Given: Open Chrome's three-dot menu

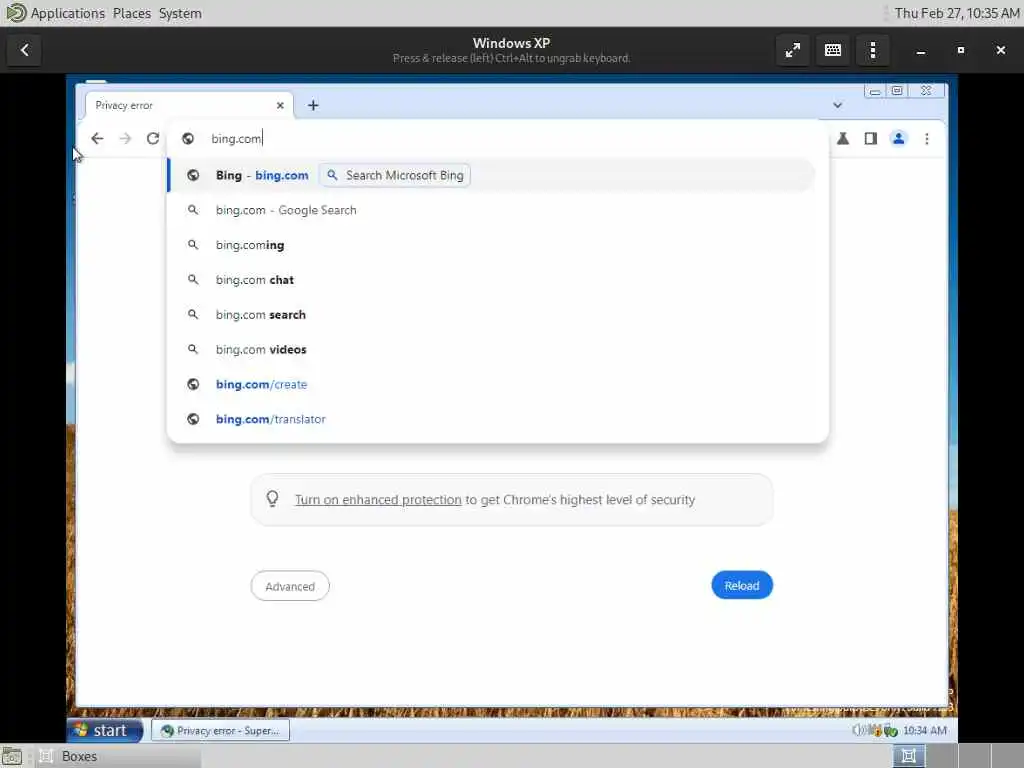Looking at the screenshot, I should click(x=927, y=138).
